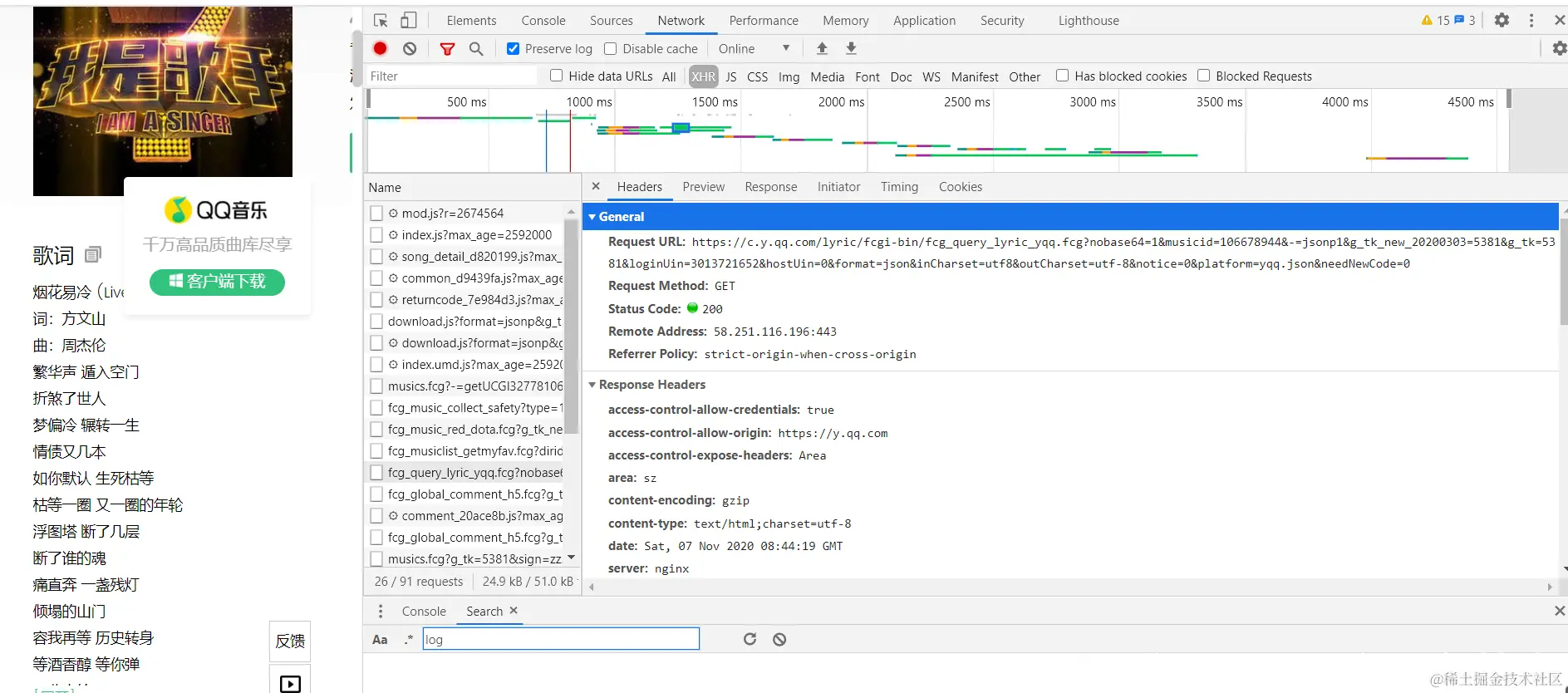Open the Application panel
1568x693 pixels.
(925, 21)
